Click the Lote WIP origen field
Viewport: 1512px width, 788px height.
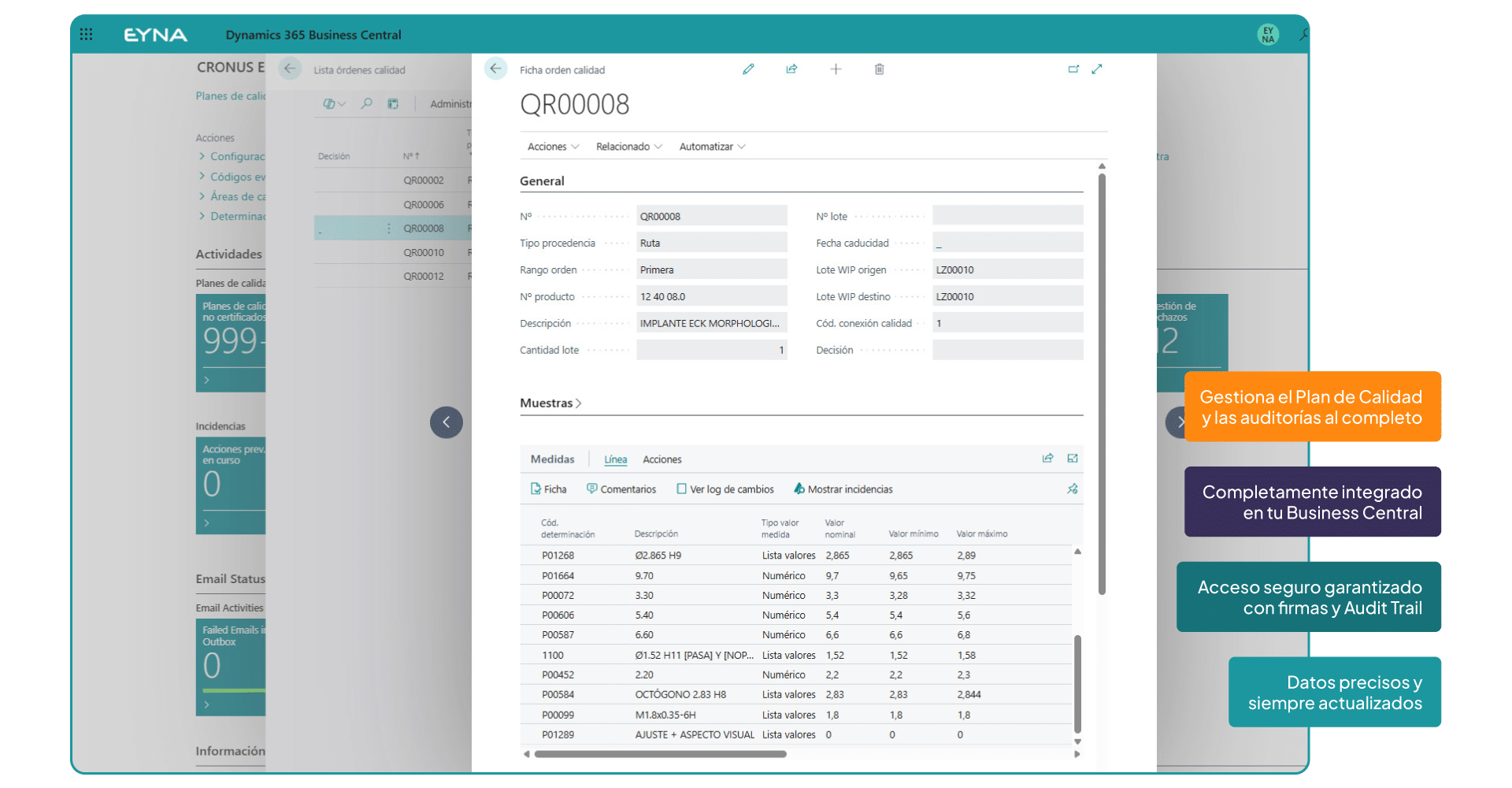coord(1008,269)
